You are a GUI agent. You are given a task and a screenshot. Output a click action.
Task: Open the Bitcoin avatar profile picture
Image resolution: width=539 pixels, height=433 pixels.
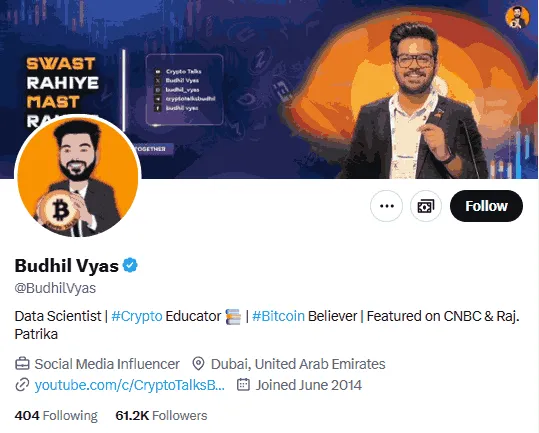click(x=78, y=176)
